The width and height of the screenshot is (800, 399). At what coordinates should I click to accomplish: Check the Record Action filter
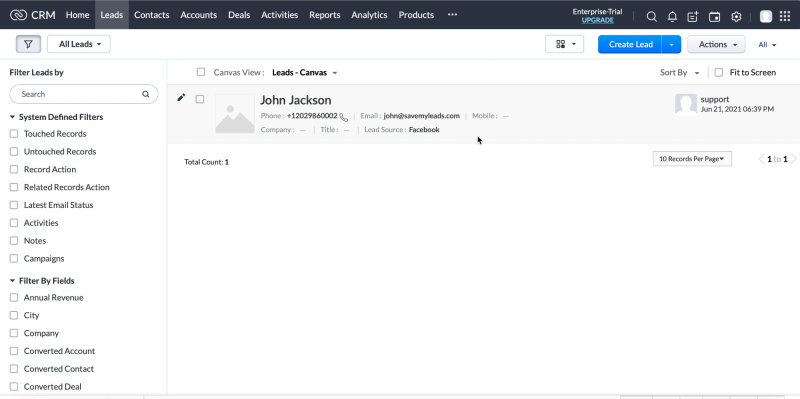14,169
